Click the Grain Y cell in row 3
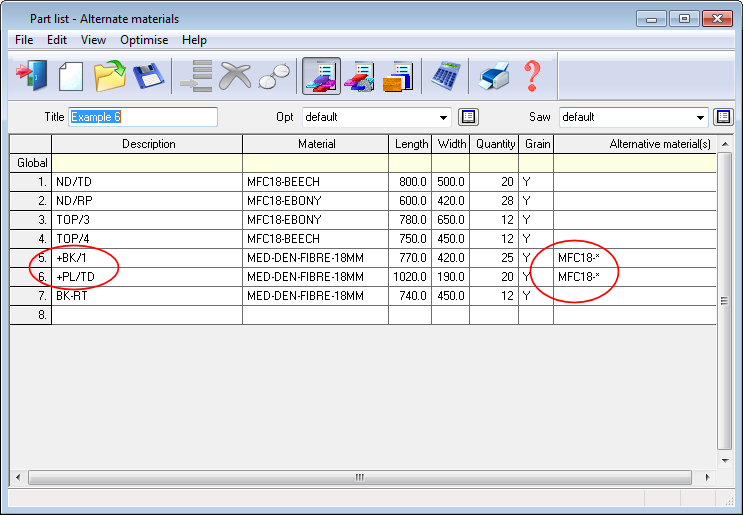 tap(536, 220)
